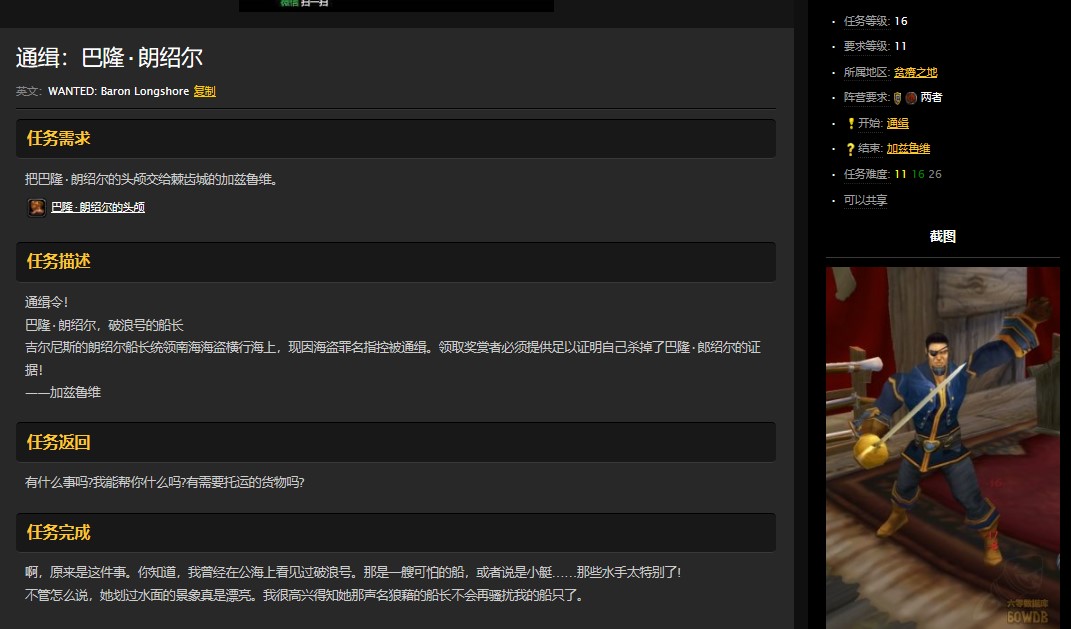1071x629 pixels.
Task: Click the 任务难度 label in sidebar
Action: coord(866,174)
